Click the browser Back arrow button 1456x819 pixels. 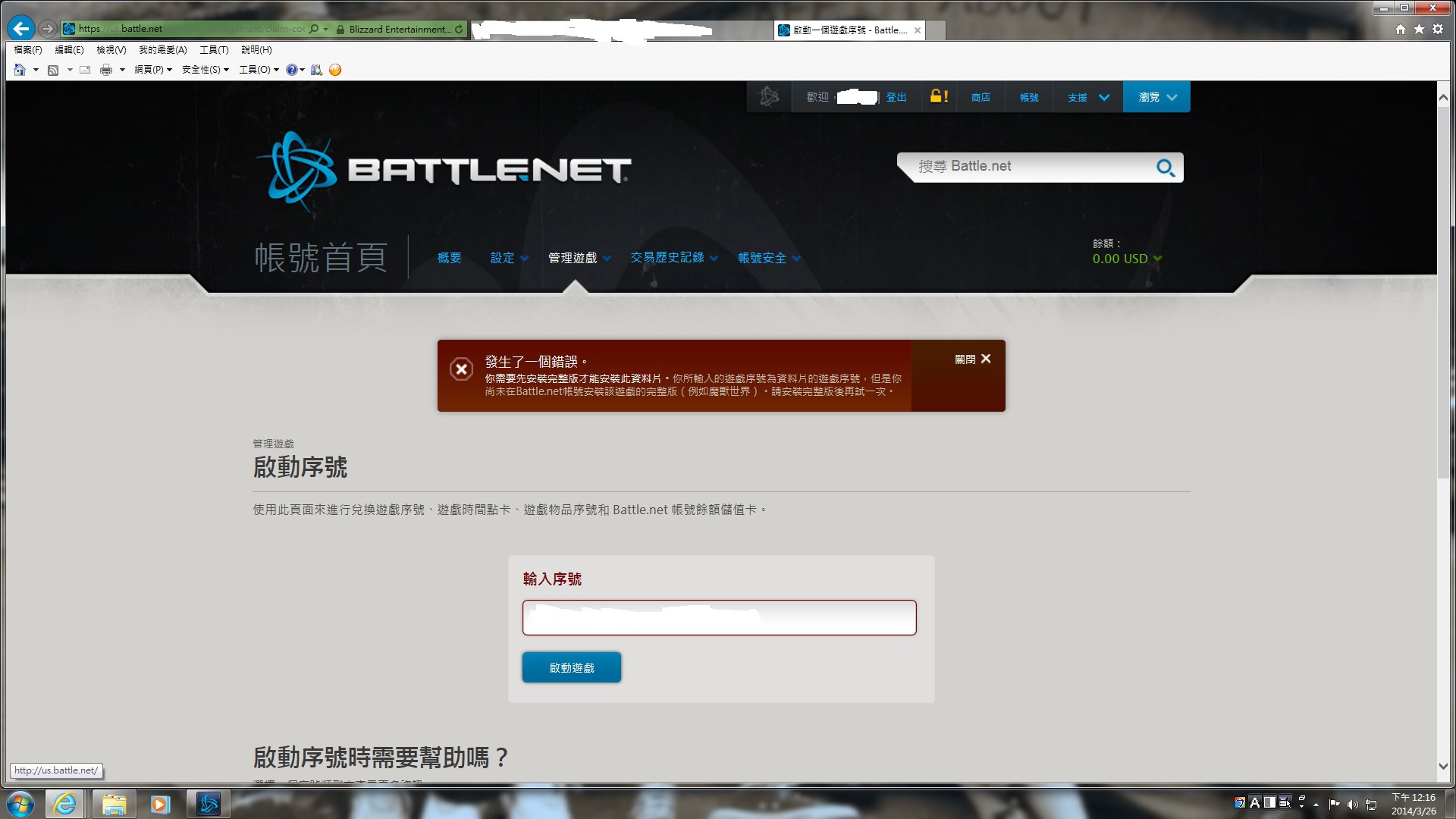click(x=20, y=29)
